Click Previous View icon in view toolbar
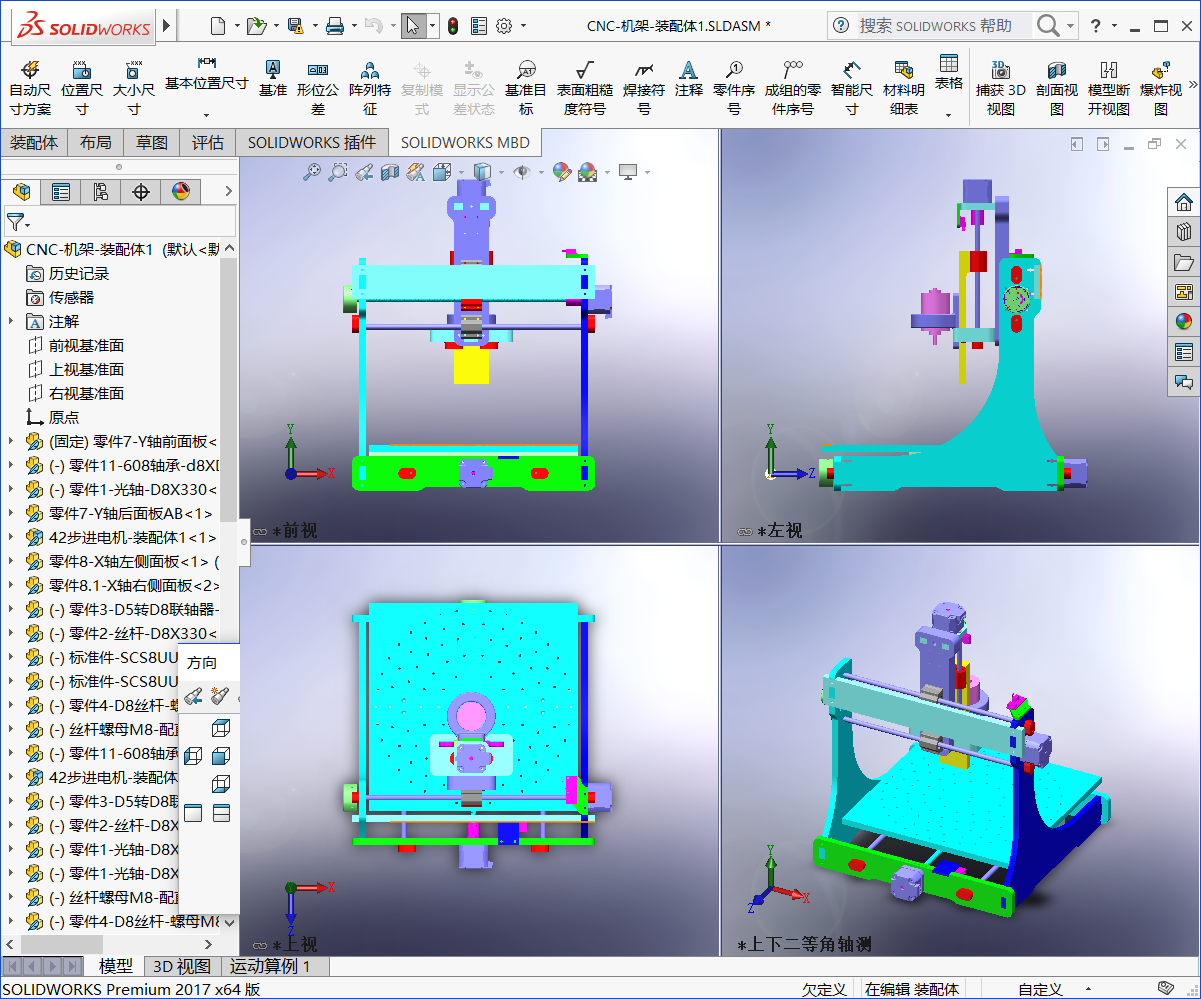The width and height of the screenshot is (1201, 999). [364, 172]
